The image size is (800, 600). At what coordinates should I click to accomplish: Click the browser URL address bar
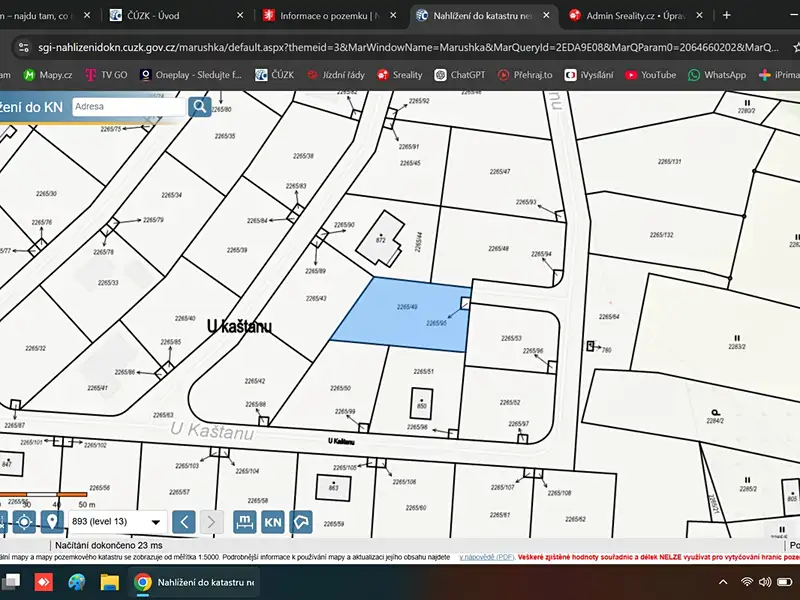pyautogui.click(x=408, y=47)
